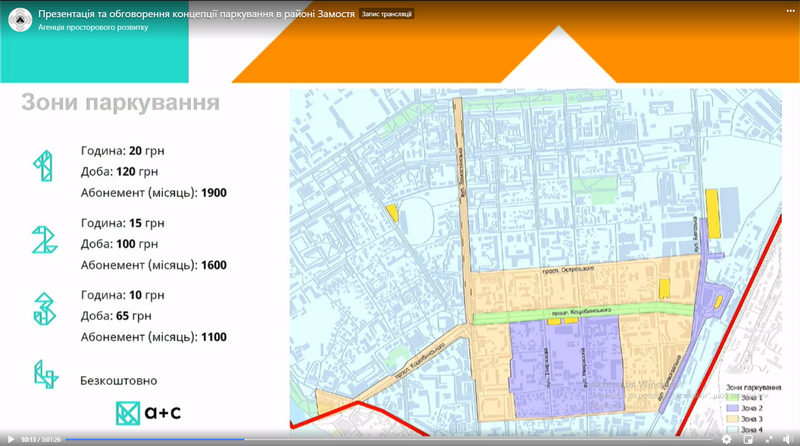Screen dimensions: 800x446
Task: Open Агенція просторового розвитку page link
Action: [x=92, y=27]
